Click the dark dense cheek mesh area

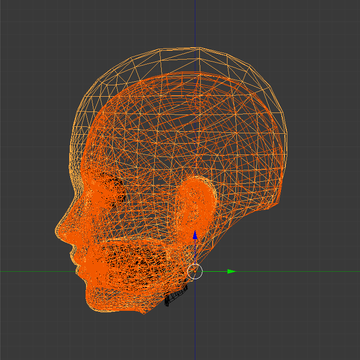(140, 262)
